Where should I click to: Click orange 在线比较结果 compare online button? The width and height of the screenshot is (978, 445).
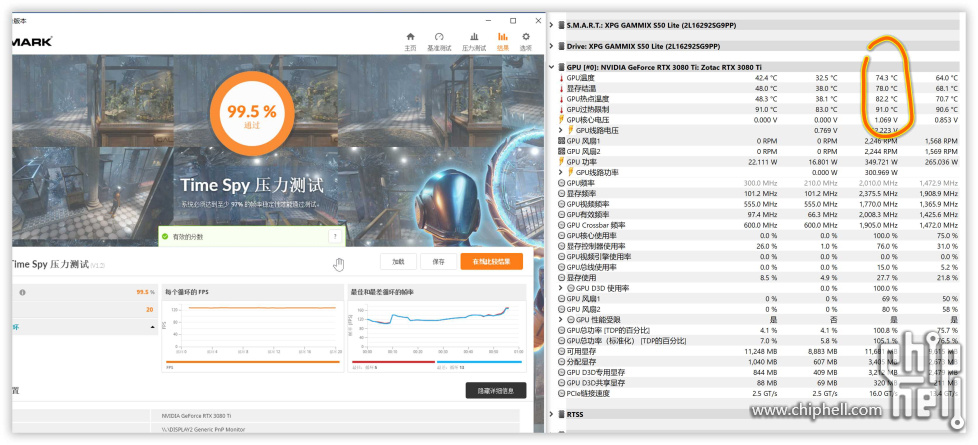click(491, 262)
